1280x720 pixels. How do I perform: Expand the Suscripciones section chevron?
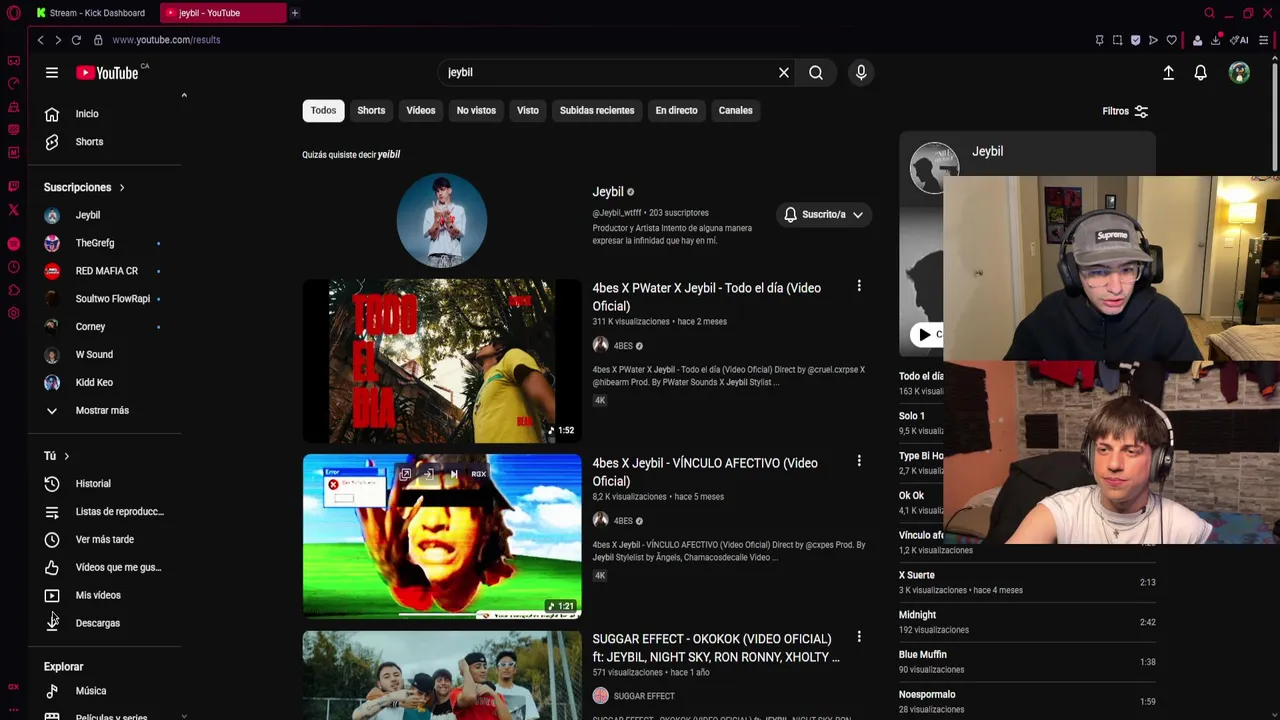click(x=122, y=188)
